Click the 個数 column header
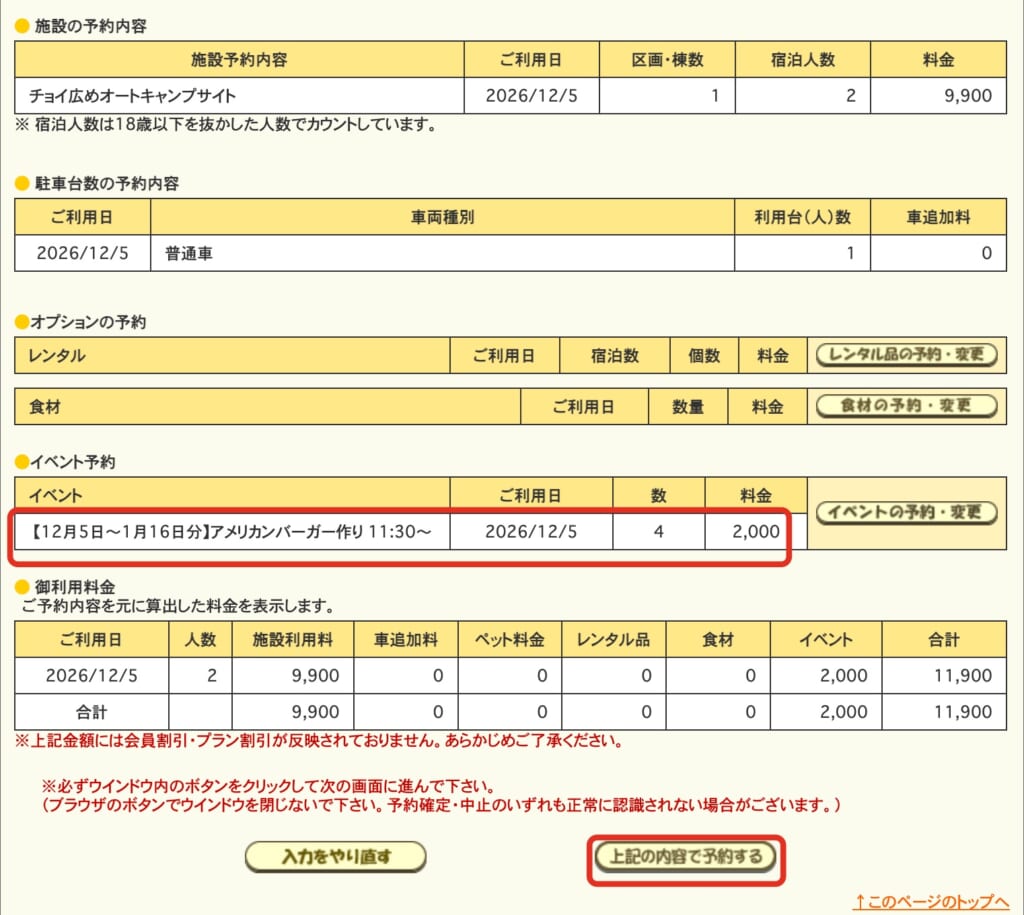 (704, 356)
